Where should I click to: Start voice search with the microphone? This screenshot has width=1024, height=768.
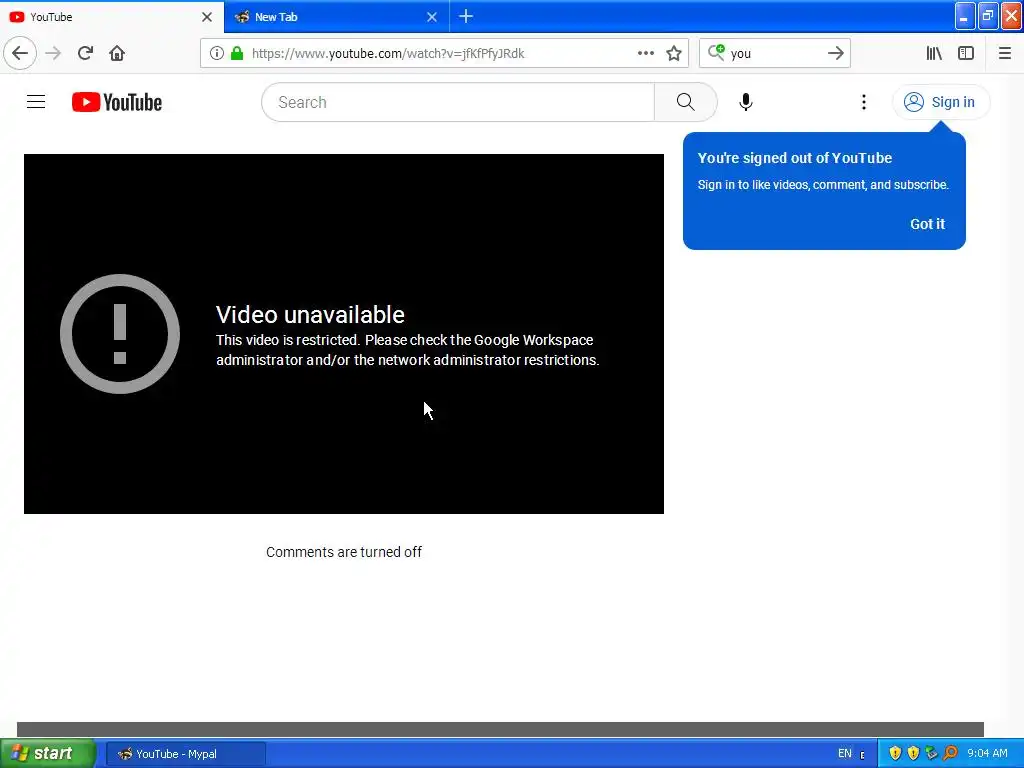click(746, 103)
